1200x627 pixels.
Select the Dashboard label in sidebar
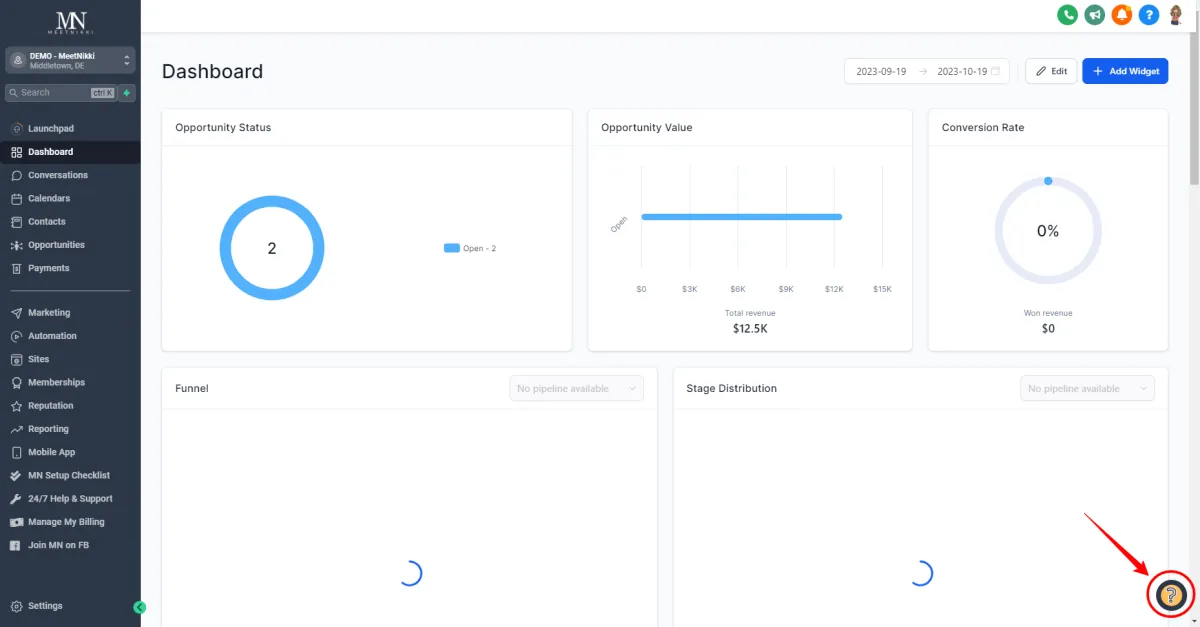(x=50, y=152)
